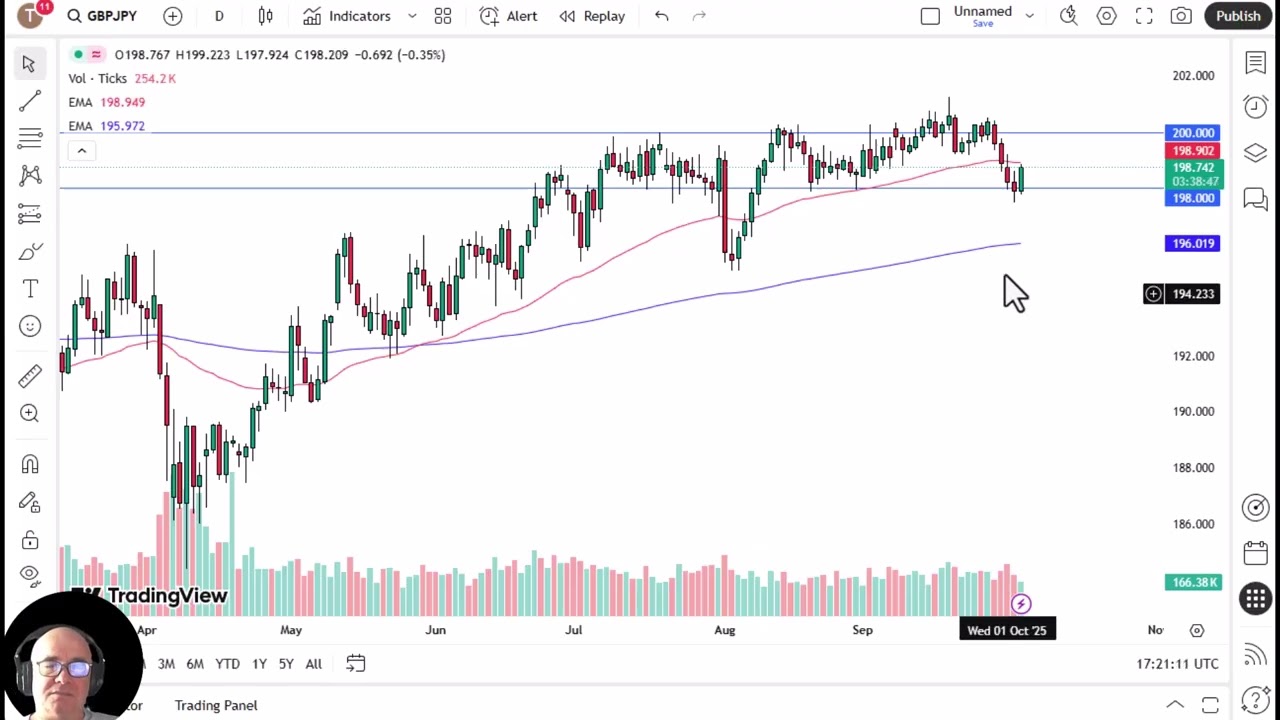Screen dimensions: 1280x720
Task: Click the Publish button
Action: coord(1238,16)
